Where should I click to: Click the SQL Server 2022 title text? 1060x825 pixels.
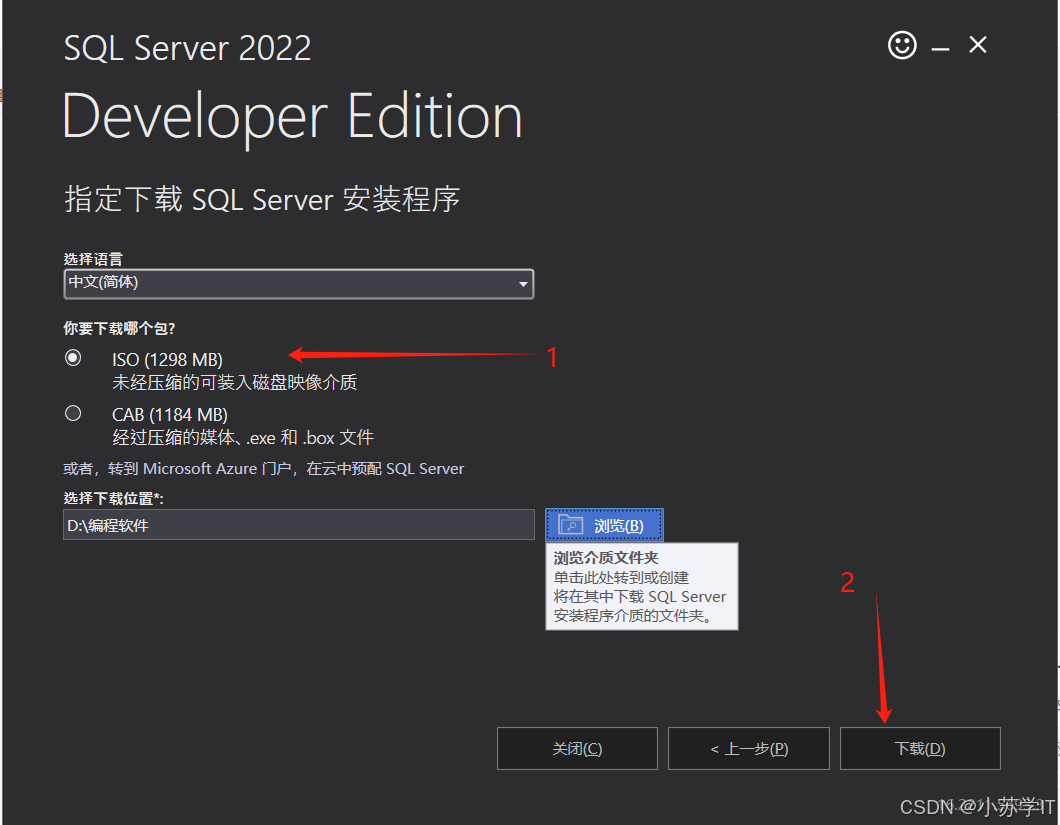[x=187, y=48]
